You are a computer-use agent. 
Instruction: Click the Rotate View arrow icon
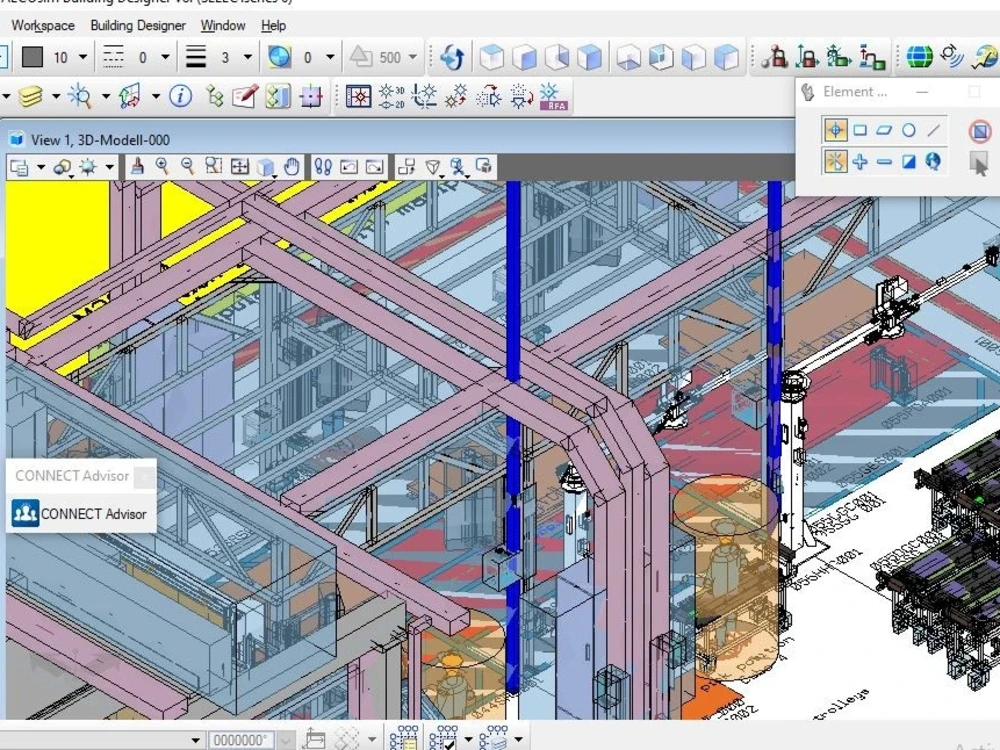[x=452, y=57]
